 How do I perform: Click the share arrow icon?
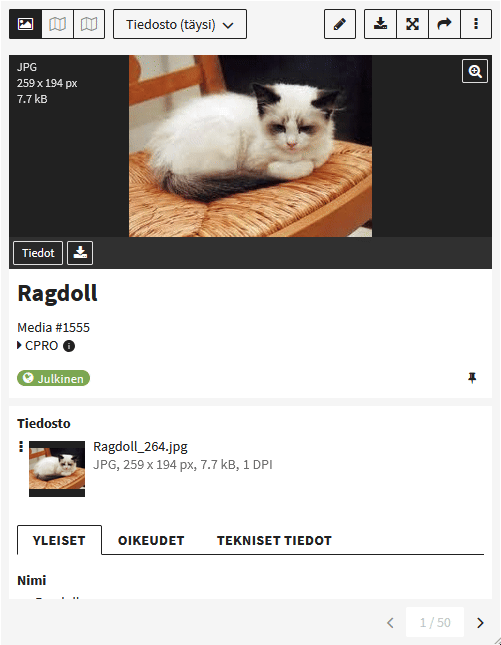[444, 24]
